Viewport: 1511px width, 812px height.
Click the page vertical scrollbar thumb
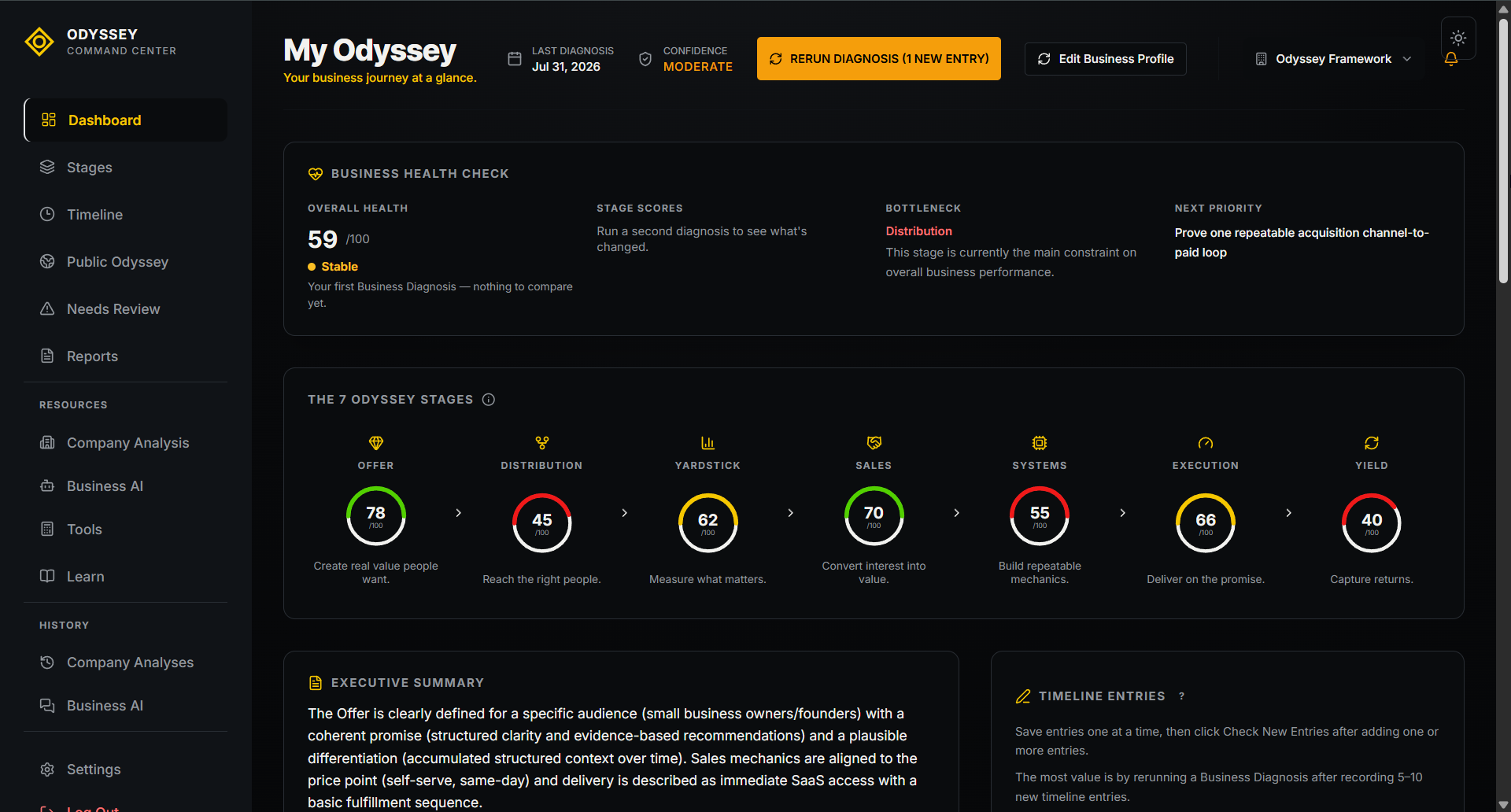[1503, 149]
